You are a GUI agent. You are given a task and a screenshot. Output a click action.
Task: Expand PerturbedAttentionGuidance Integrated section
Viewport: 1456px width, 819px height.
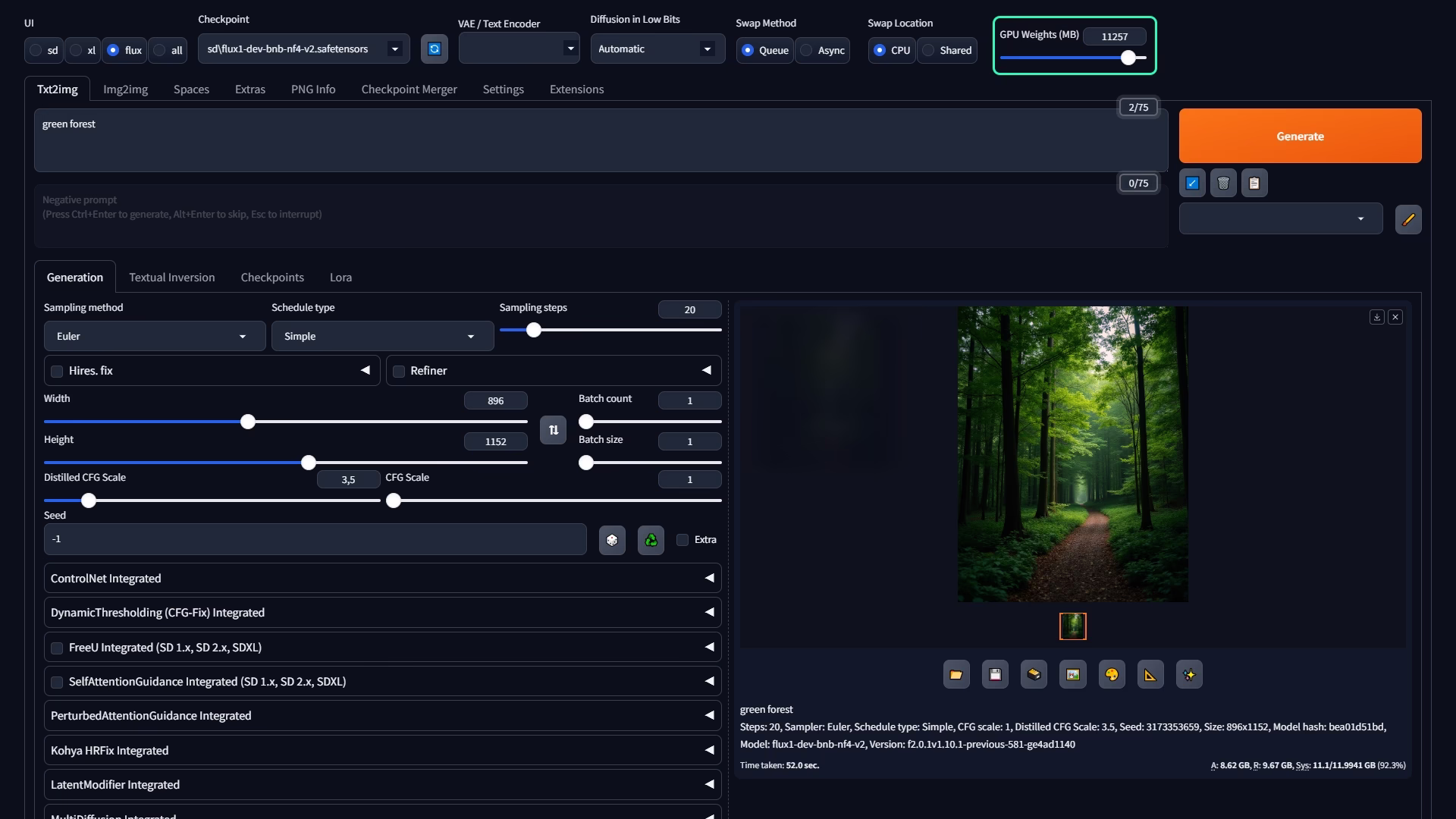pos(382,715)
